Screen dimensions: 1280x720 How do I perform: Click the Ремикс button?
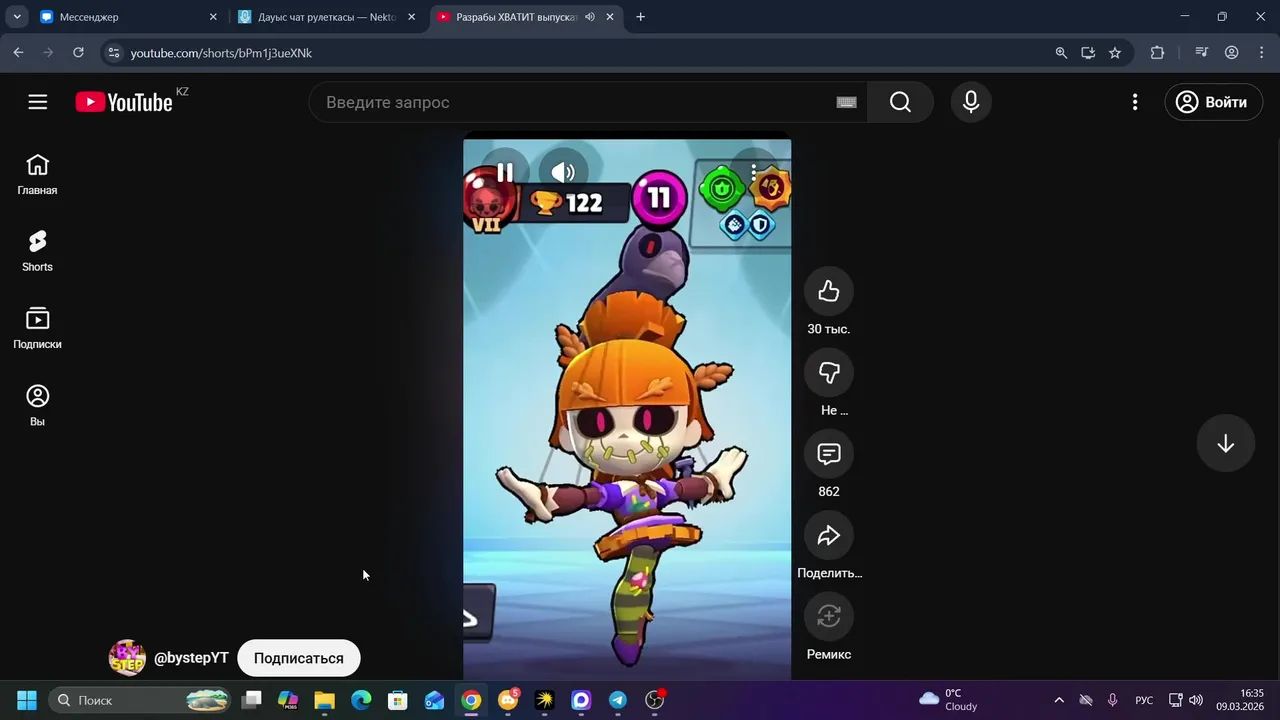pos(828,617)
